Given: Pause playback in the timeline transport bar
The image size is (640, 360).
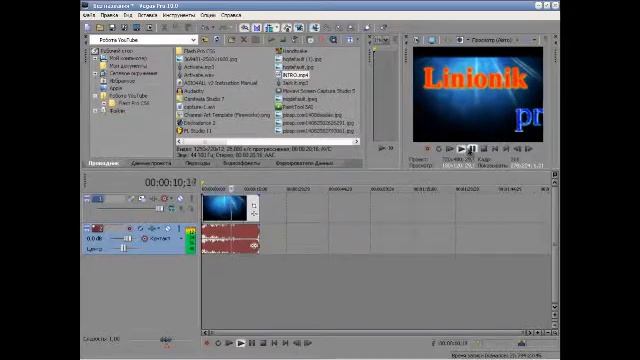Looking at the screenshot, I should 252,343.
